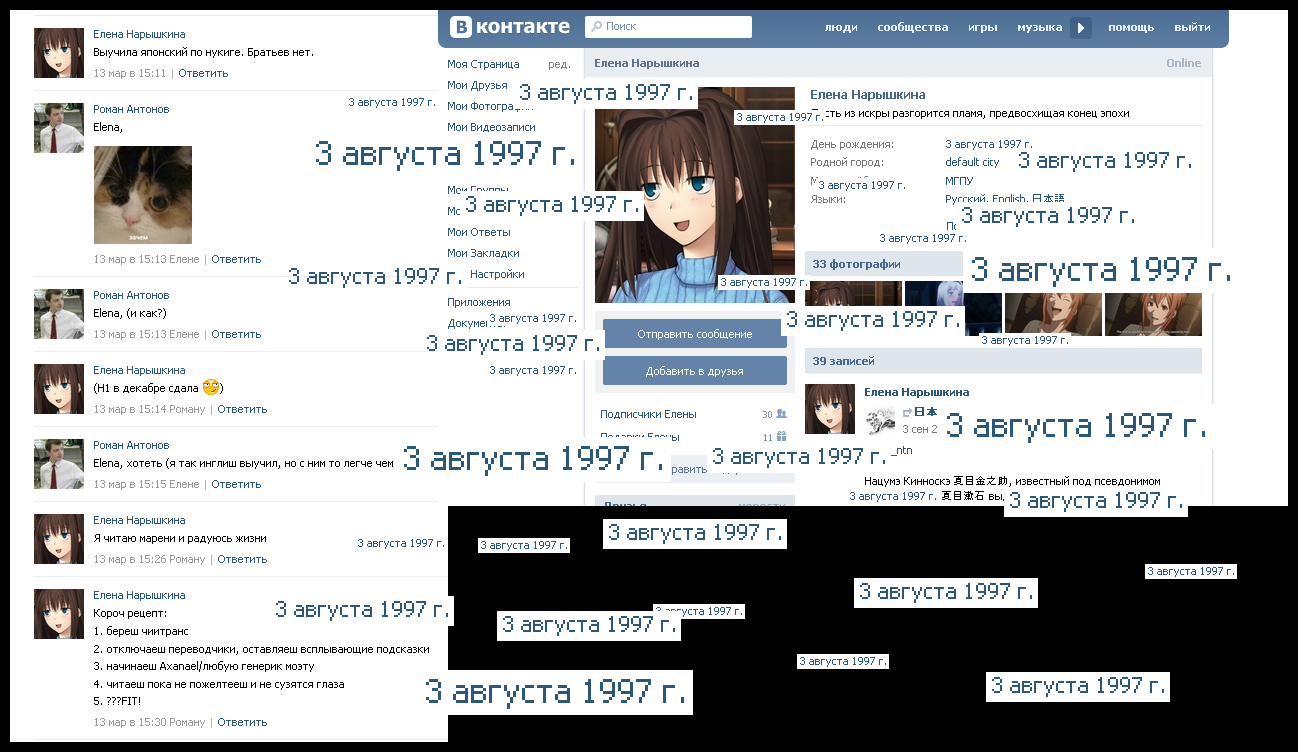Open Мои Ответы
The width and height of the screenshot is (1298, 752).
click(x=478, y=232)
